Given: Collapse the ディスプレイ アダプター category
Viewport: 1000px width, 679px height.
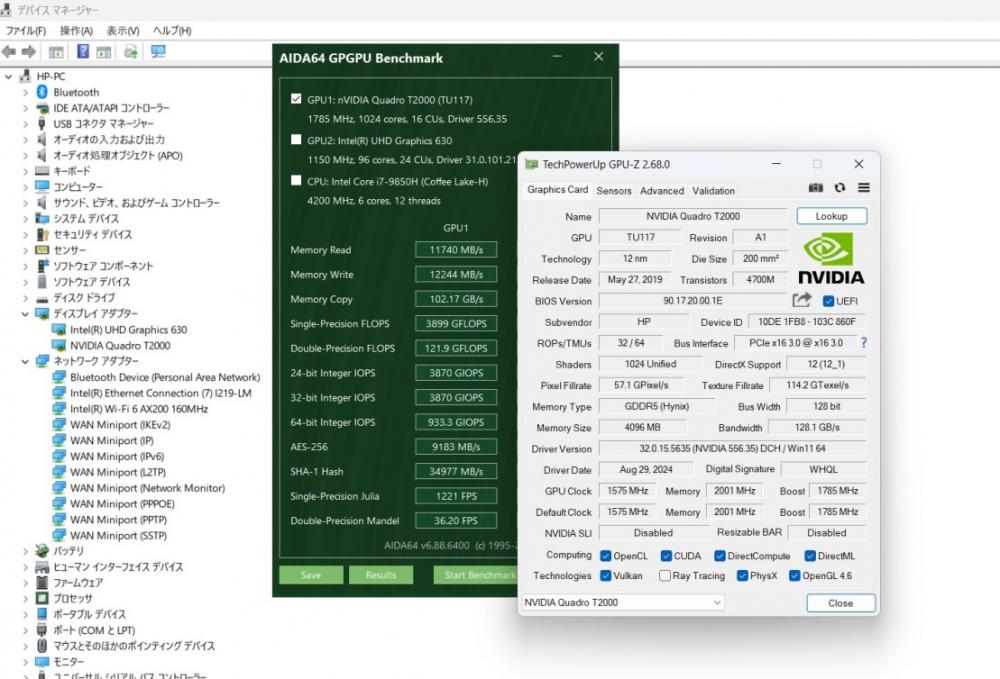Looking at the screenshot, I should click(x=26, y=314).
